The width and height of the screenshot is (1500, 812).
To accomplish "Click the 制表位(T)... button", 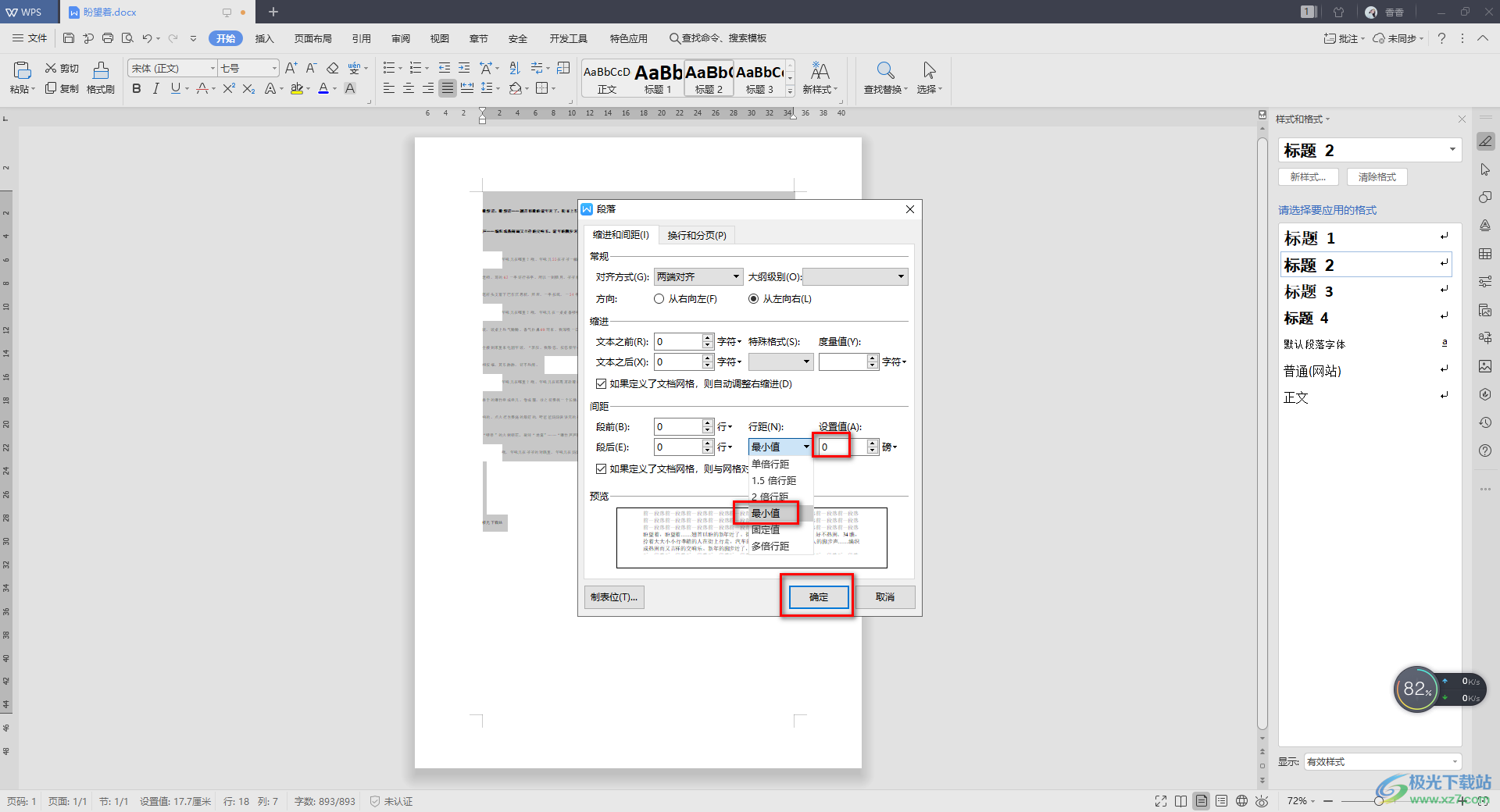I will point(614,597).
